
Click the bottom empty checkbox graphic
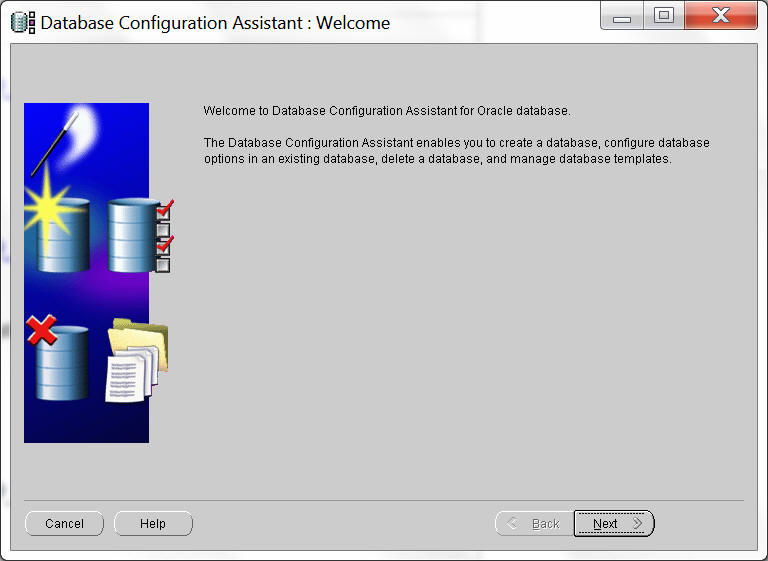[x=163, y=265]
